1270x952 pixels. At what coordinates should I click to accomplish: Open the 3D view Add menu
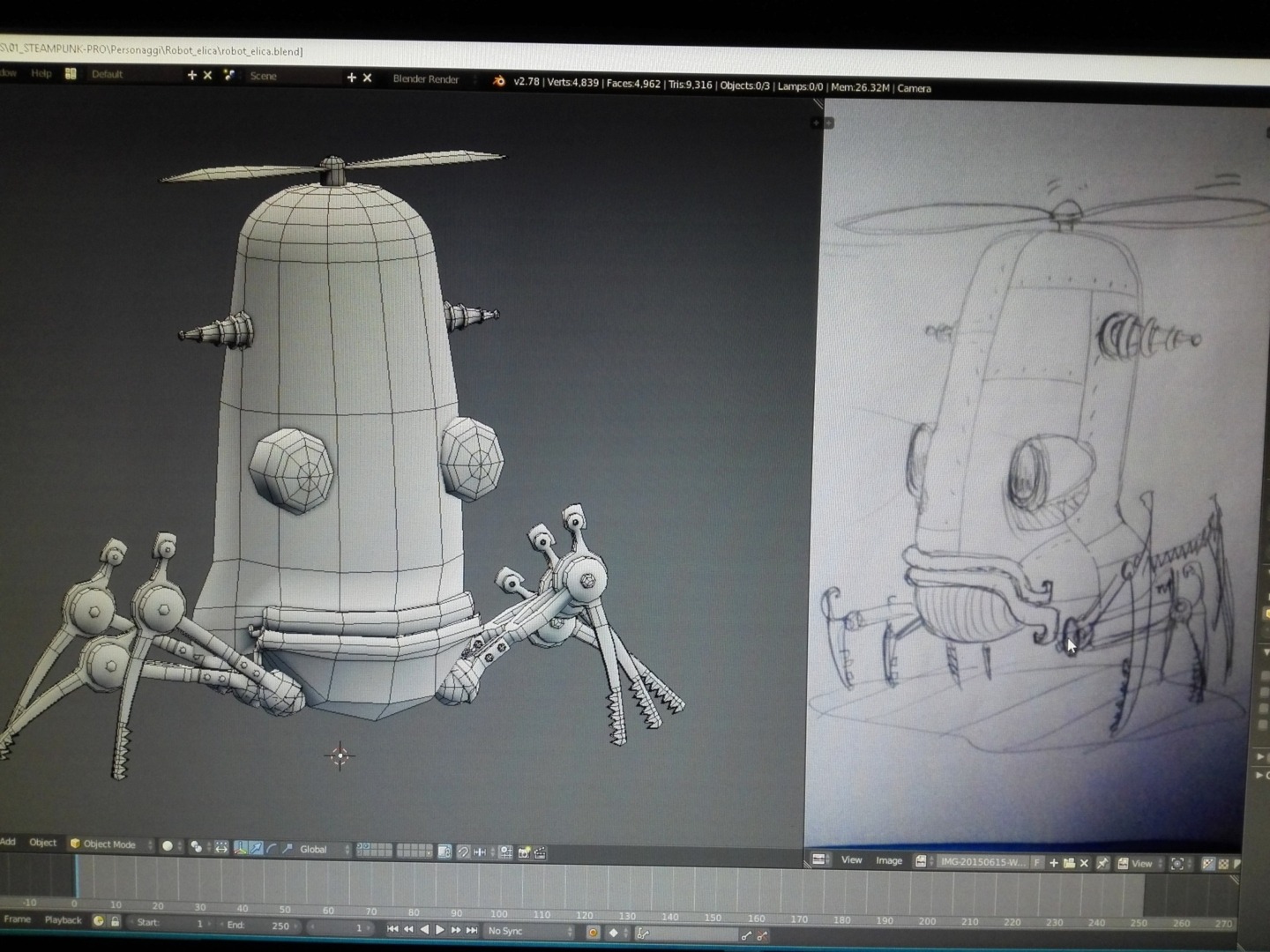pyautogui.click(x=8, y=842)
